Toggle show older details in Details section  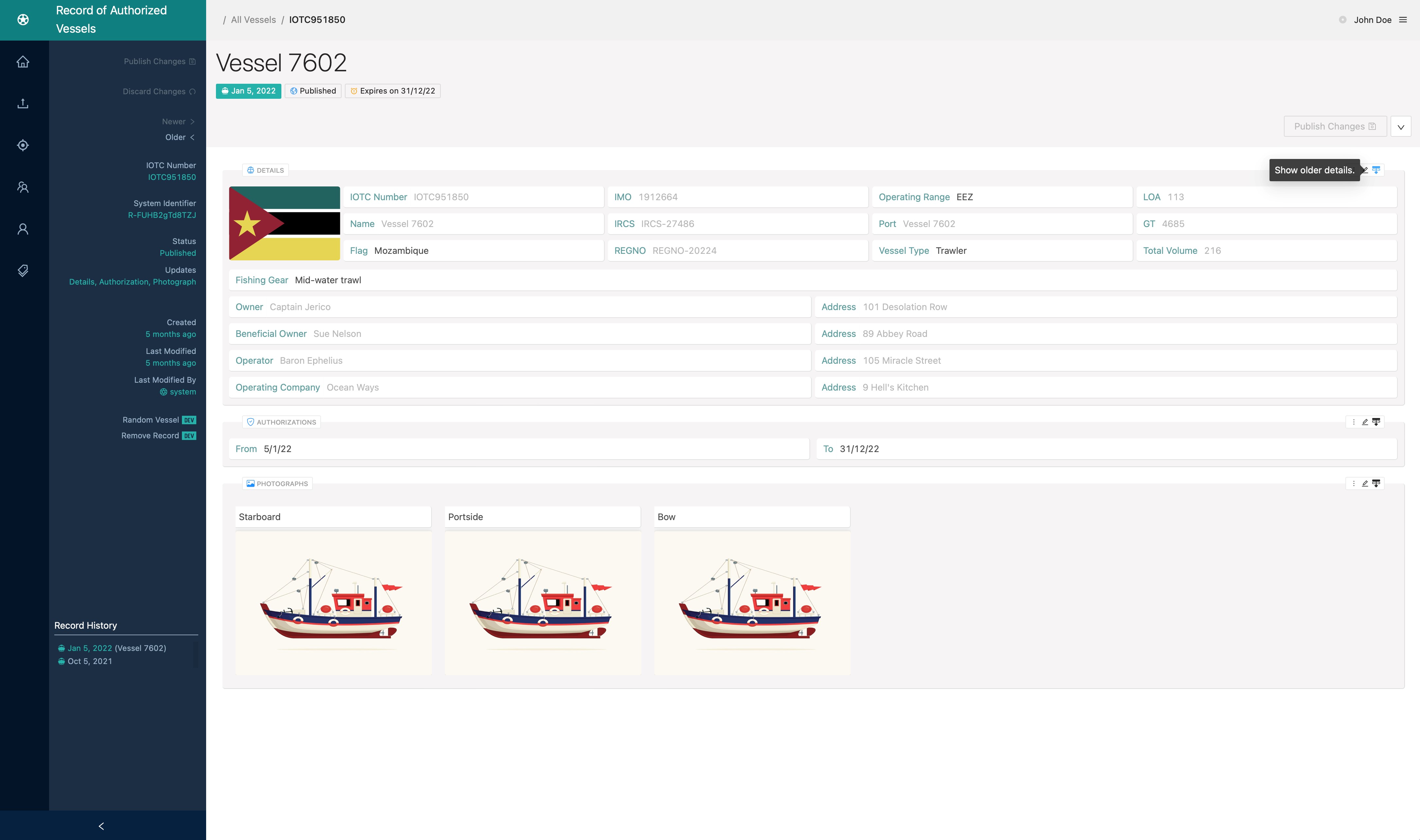1376,170
